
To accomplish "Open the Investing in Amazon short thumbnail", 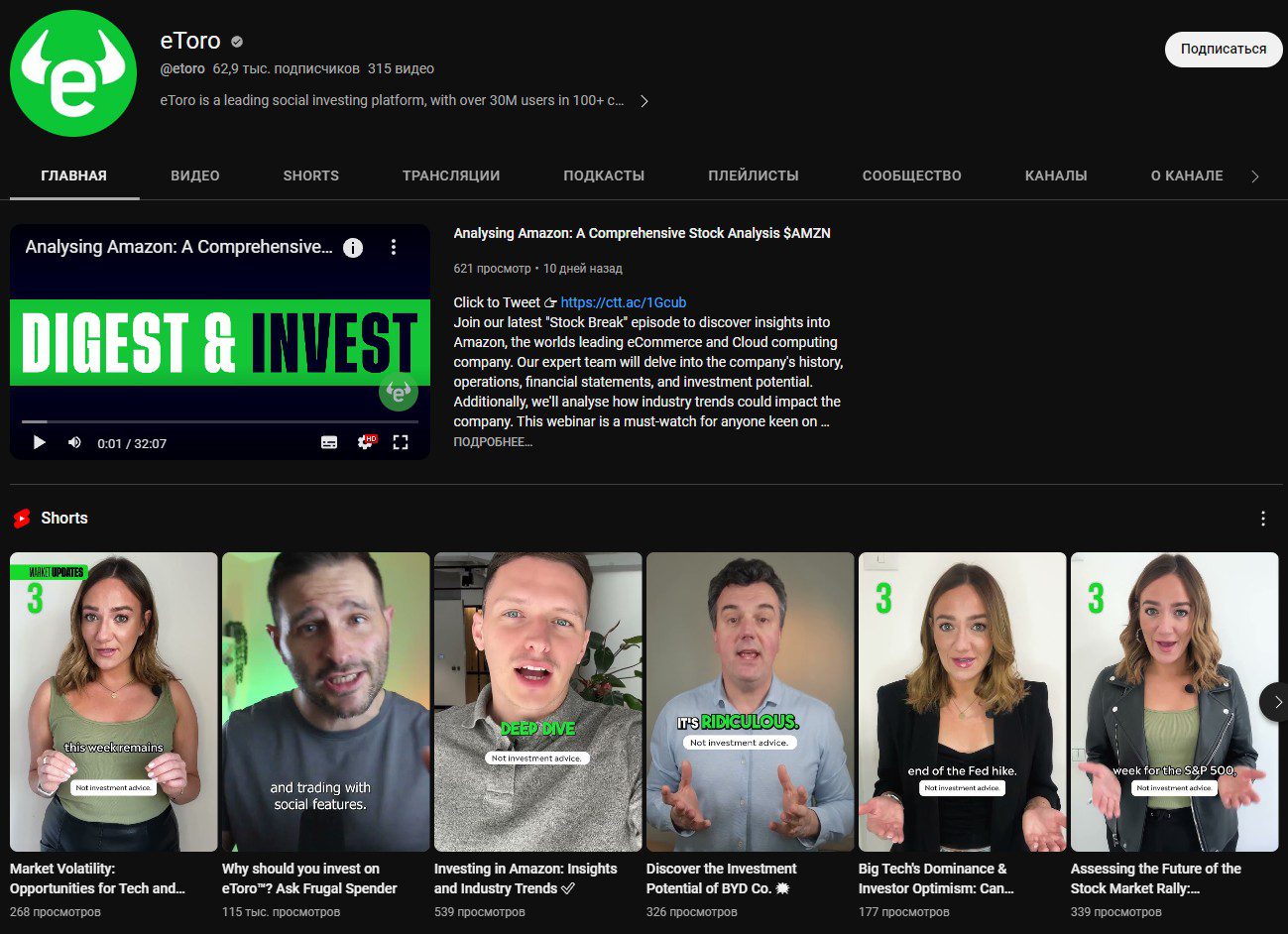I will click(538, 702).
